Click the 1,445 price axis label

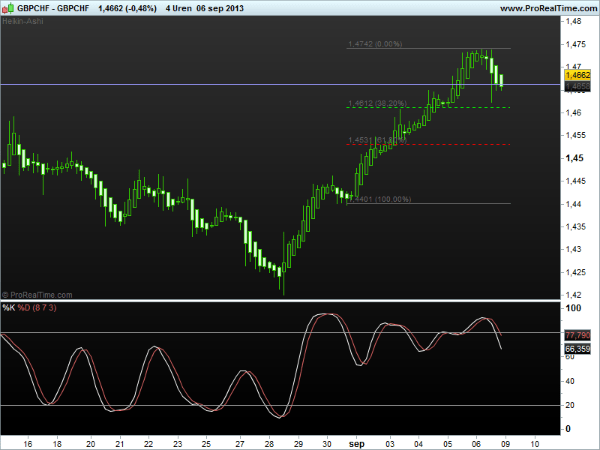click(576, 181)
